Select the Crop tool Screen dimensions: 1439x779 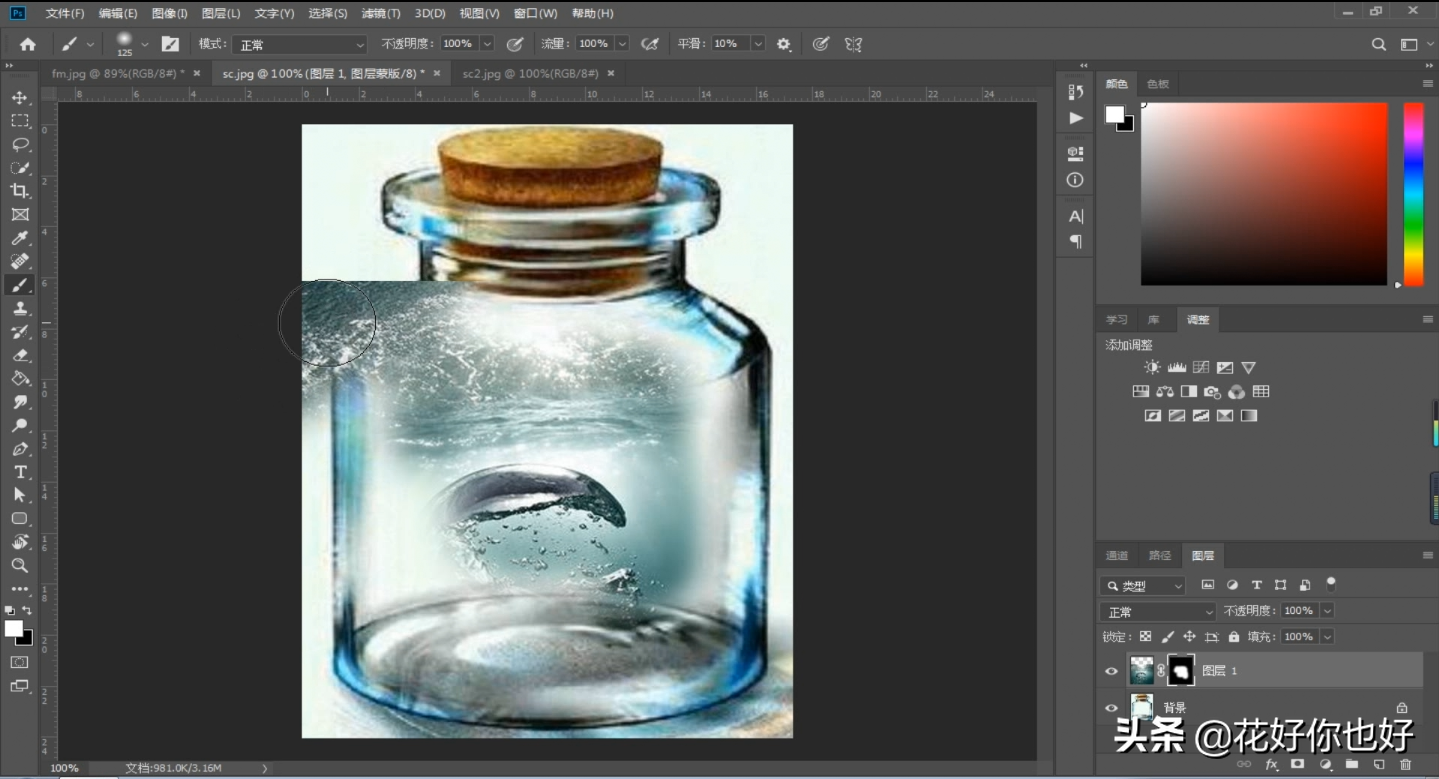20,191
